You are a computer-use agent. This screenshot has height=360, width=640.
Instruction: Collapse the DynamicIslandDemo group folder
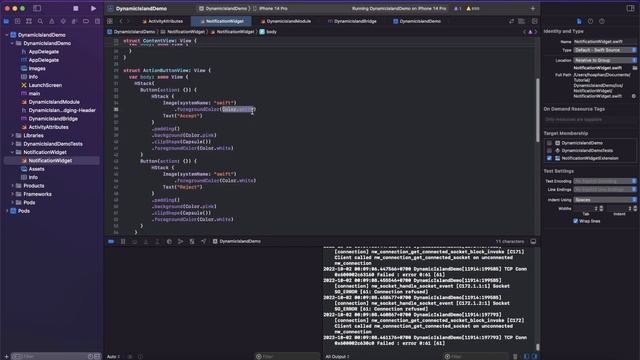click(12, 43)
